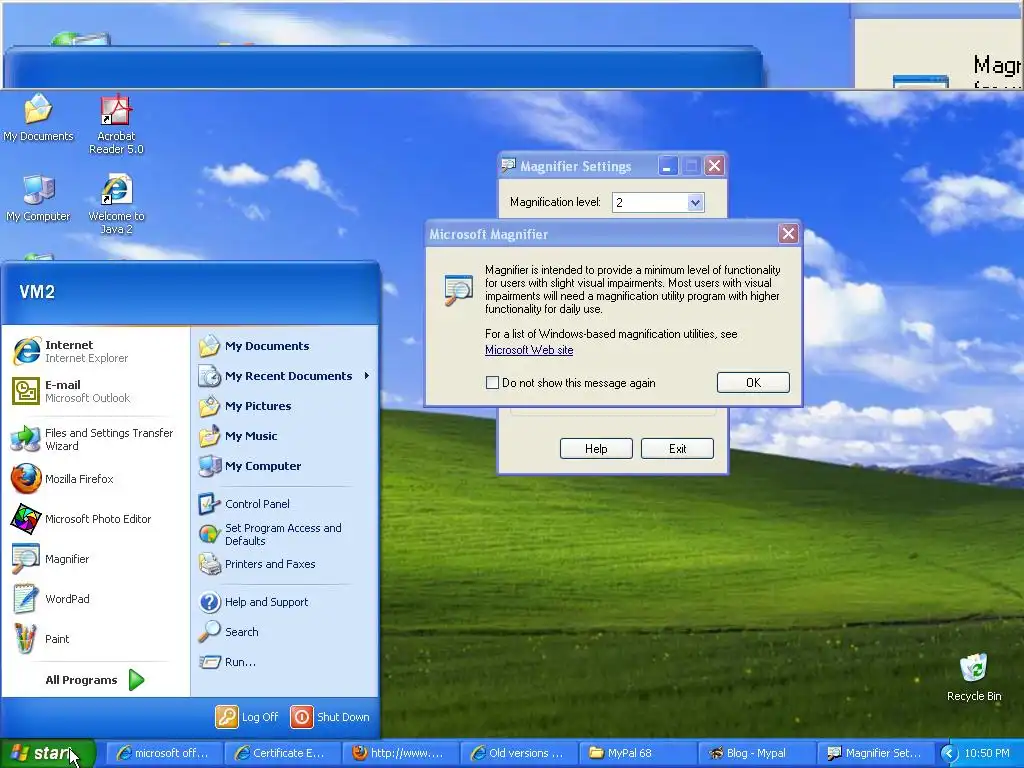1024x768 pixels.
Task: Open Set Program Access and Defaults
Action: (x=284, y=534)
